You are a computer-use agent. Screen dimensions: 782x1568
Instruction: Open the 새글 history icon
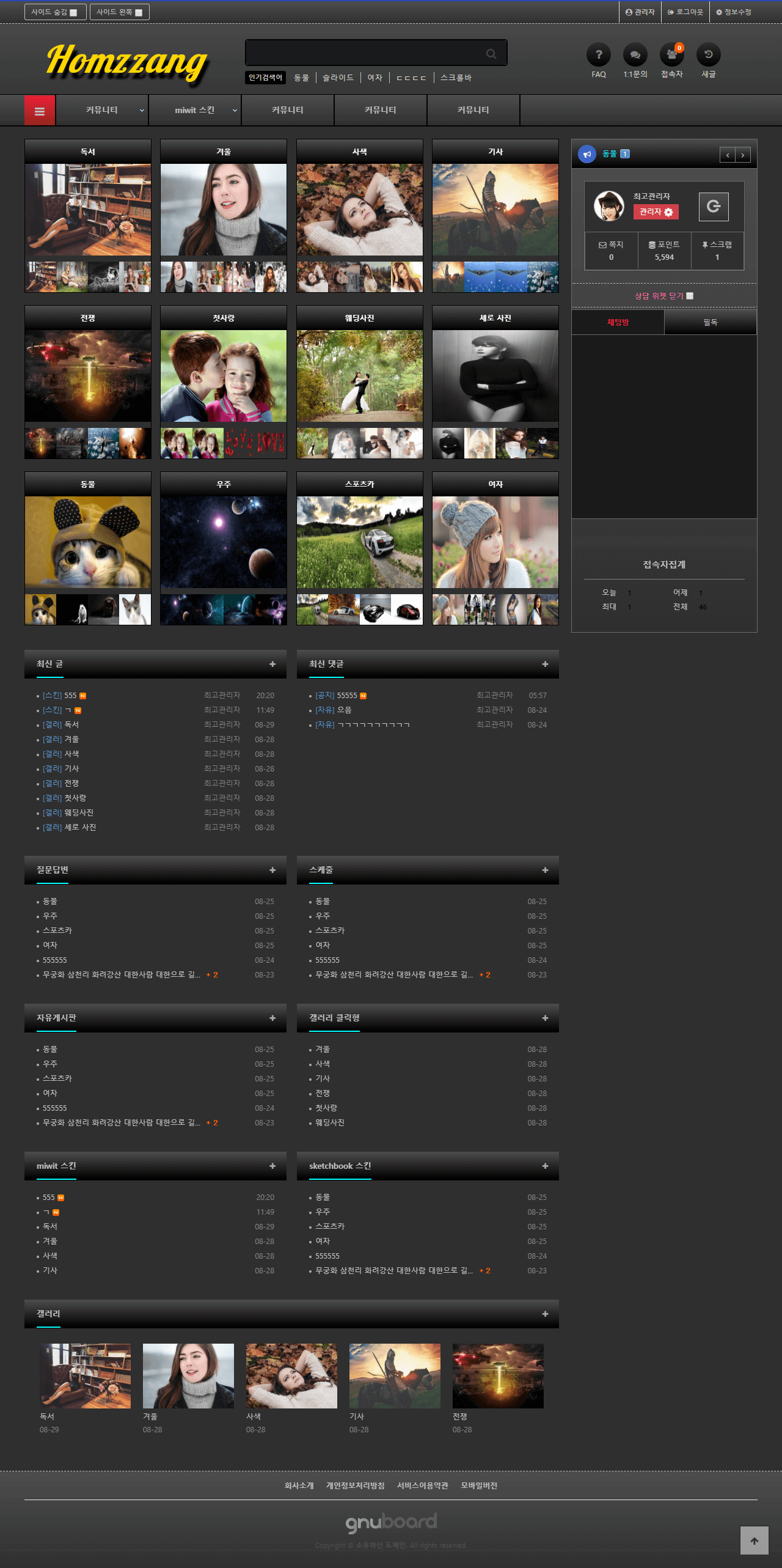point(708,55)
